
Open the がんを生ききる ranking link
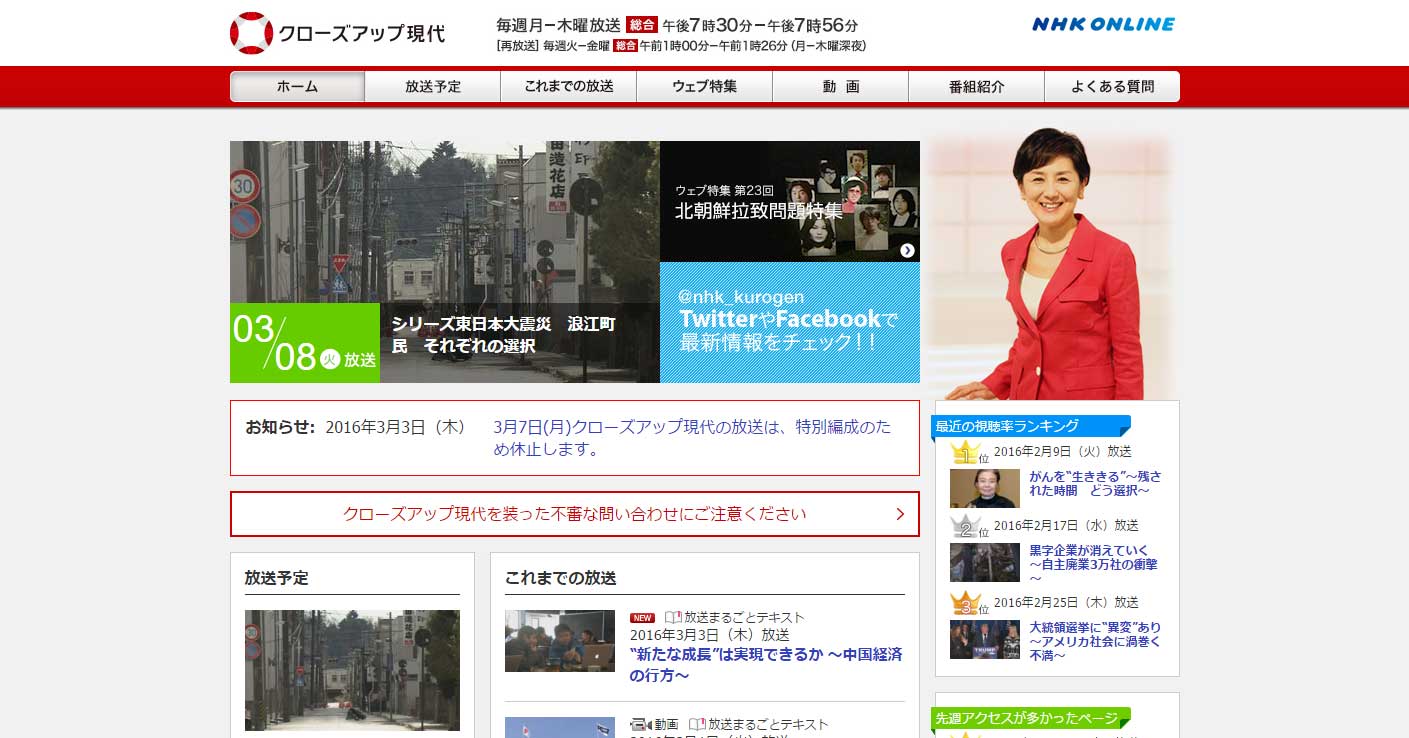(1095, 484)
